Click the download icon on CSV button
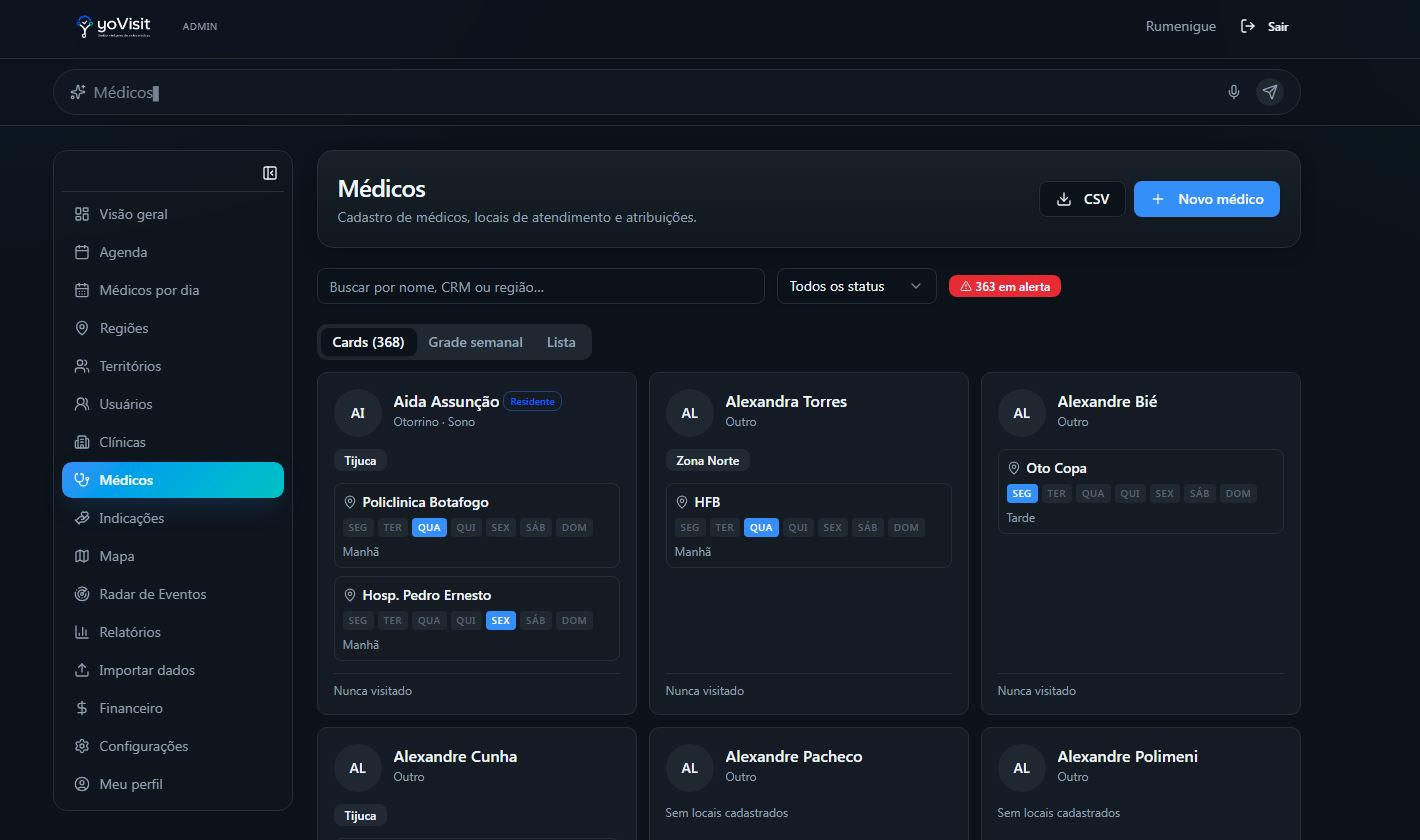1420x840 pixels. click(x=1064, y=199)
